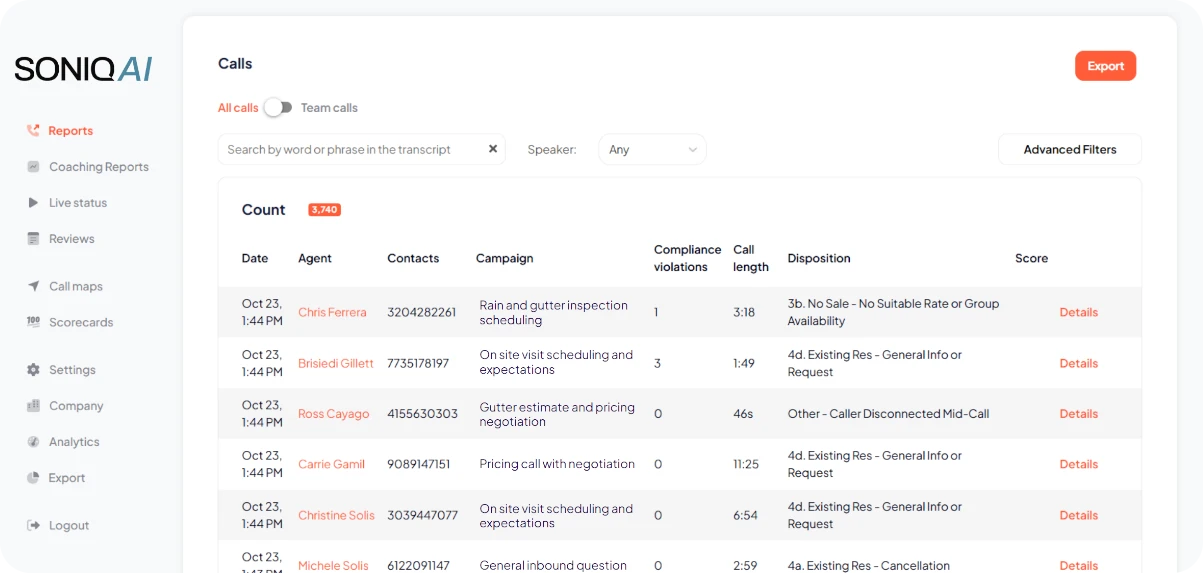
Task: Click the Reports phone icon in sidebar
Action: (x=33, y=130)
